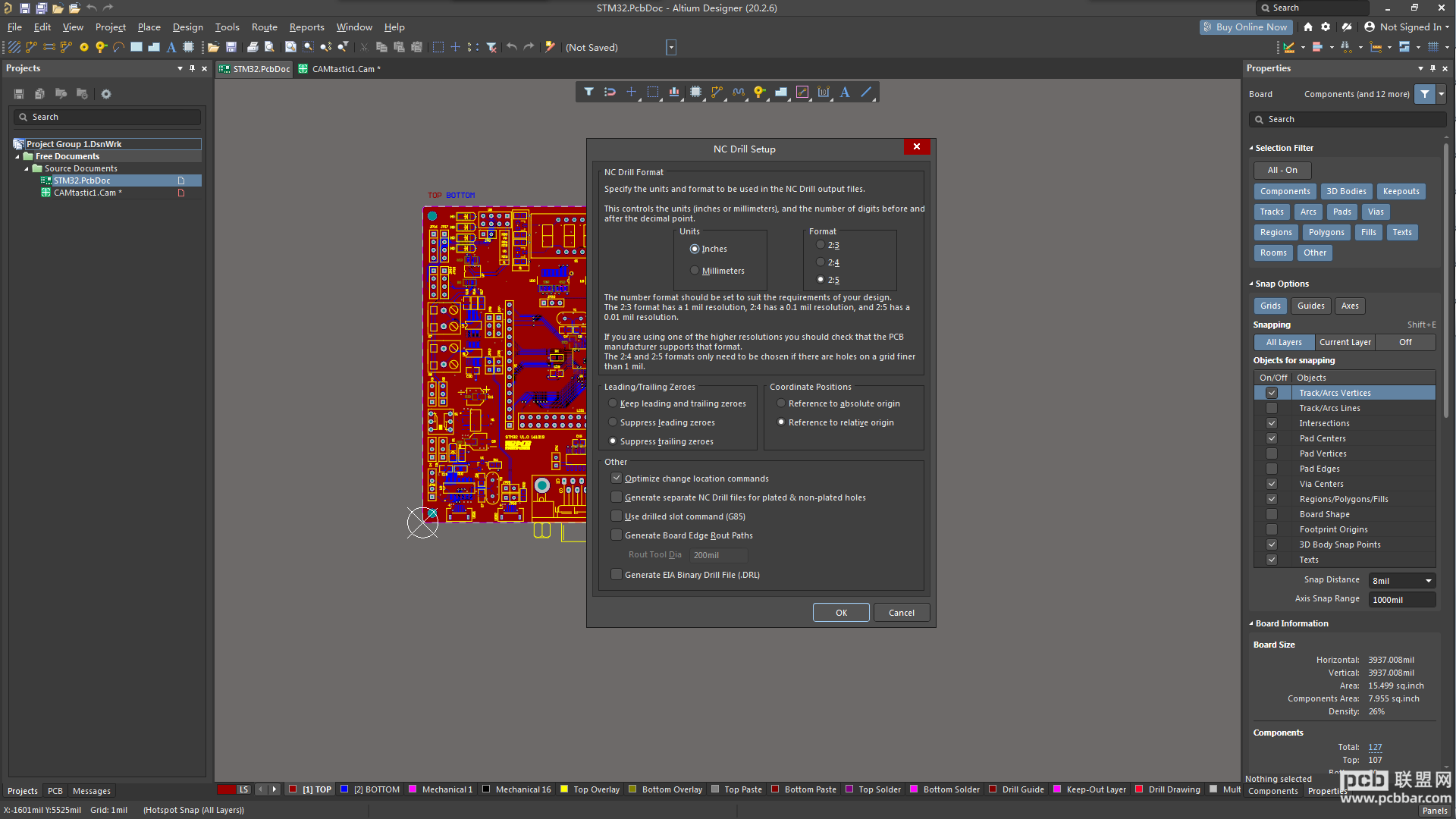Select the Millimeters units radio button
The height and width of the screenshot is (819, 1456).
[695, 271]
